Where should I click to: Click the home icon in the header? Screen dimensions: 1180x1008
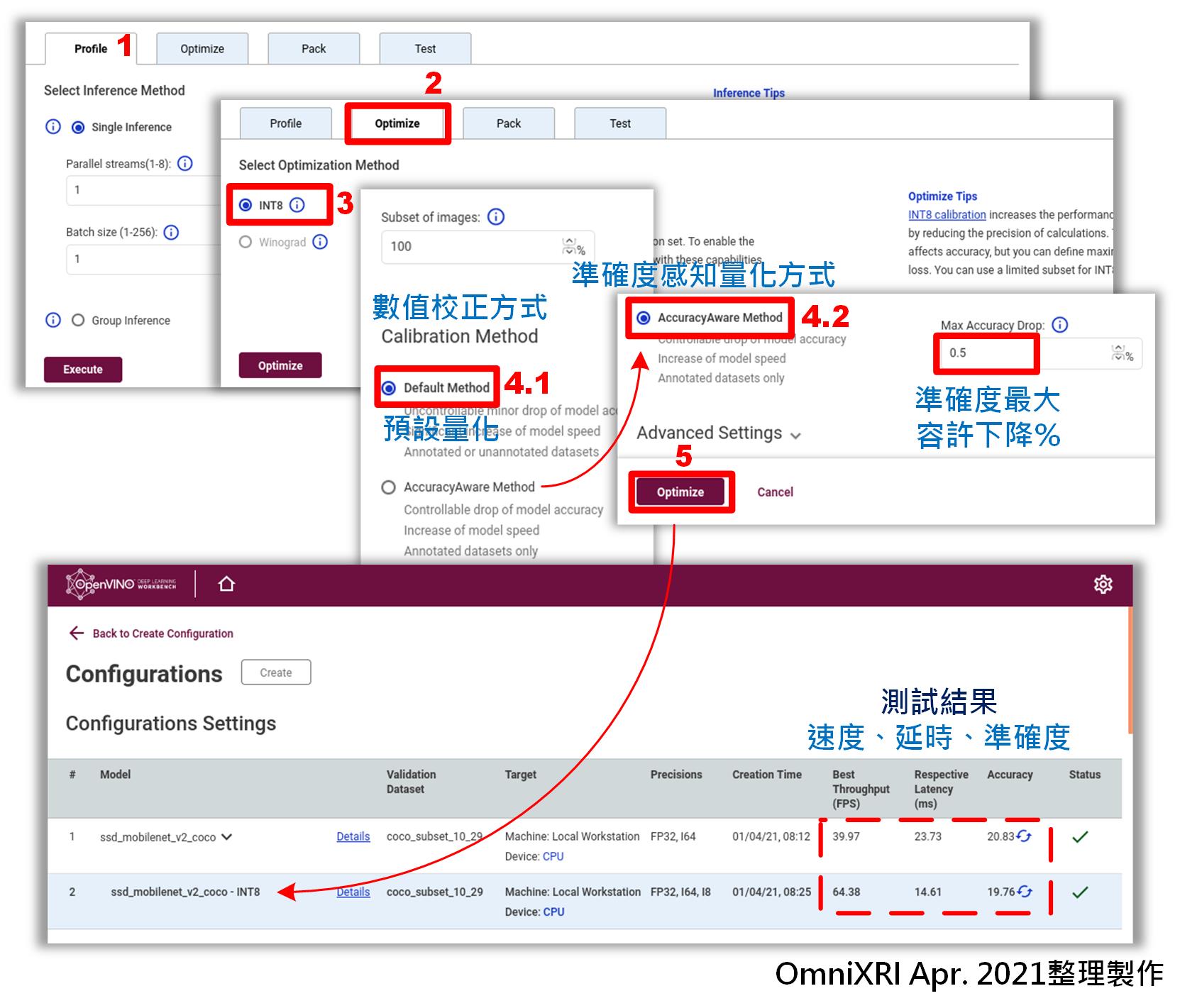226,584
